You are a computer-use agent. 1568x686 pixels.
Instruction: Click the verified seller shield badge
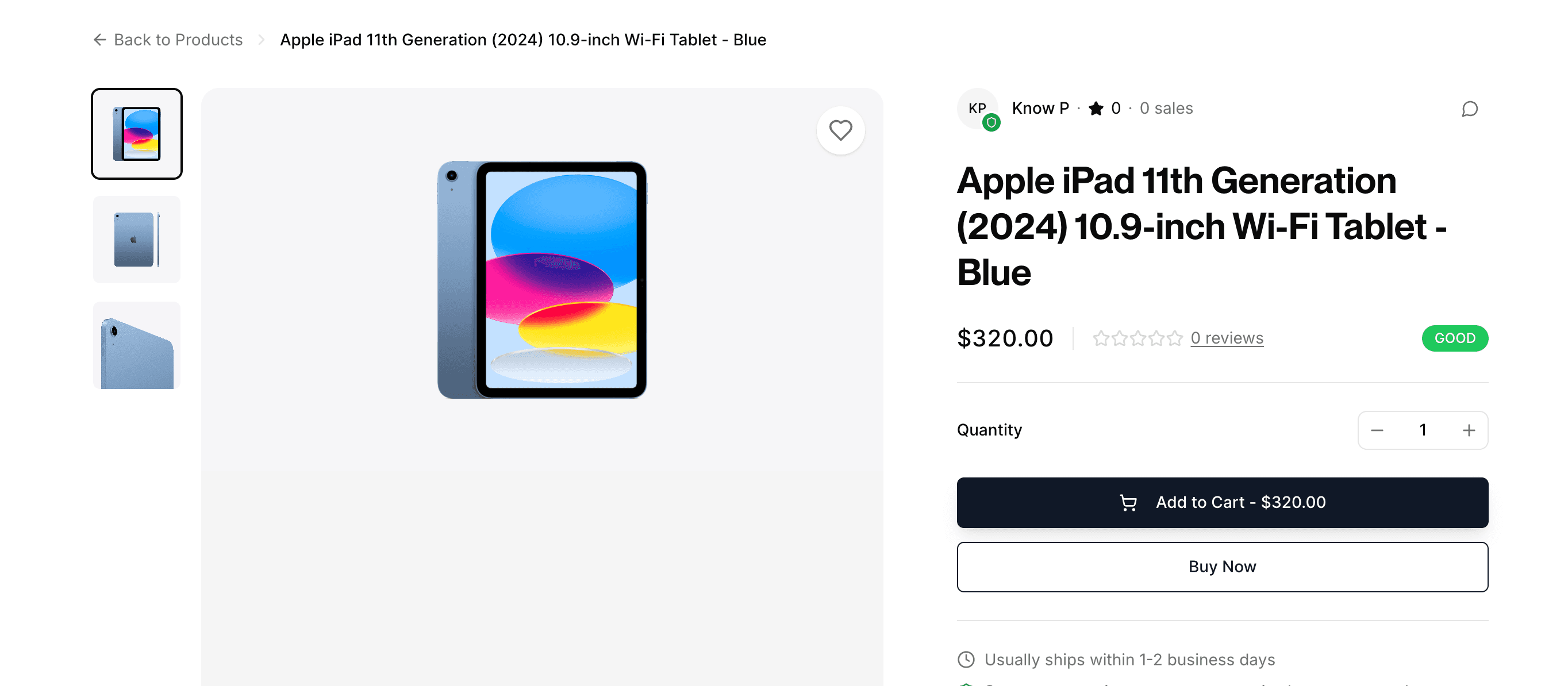tap(991, 122)
